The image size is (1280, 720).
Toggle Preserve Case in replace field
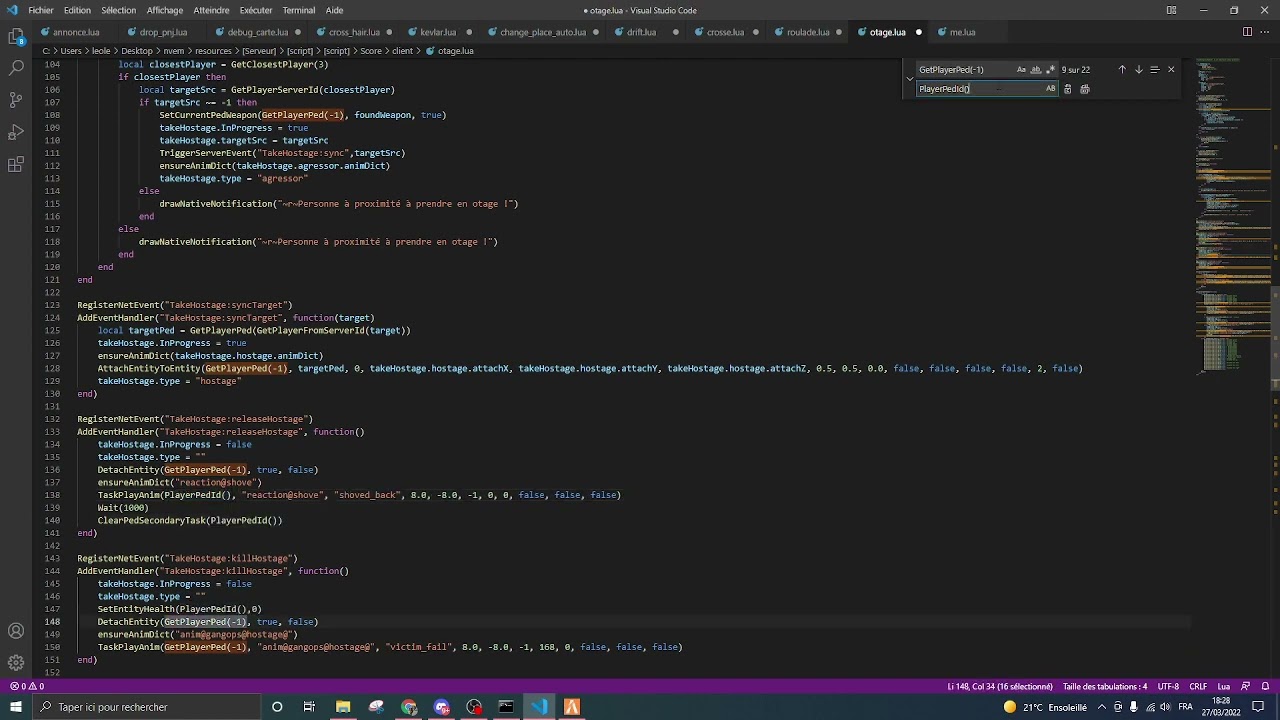(1050, 89)
